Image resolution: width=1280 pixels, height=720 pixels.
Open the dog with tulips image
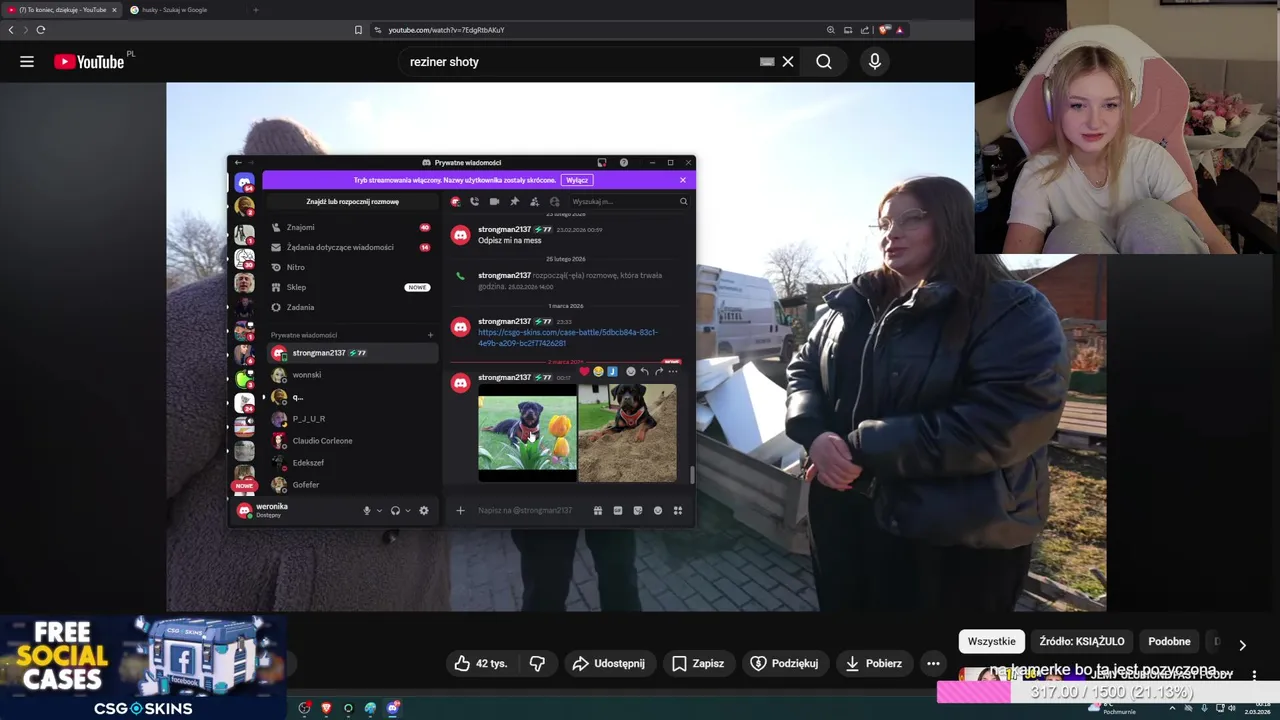pyautogui.click(x=527, y=433)
